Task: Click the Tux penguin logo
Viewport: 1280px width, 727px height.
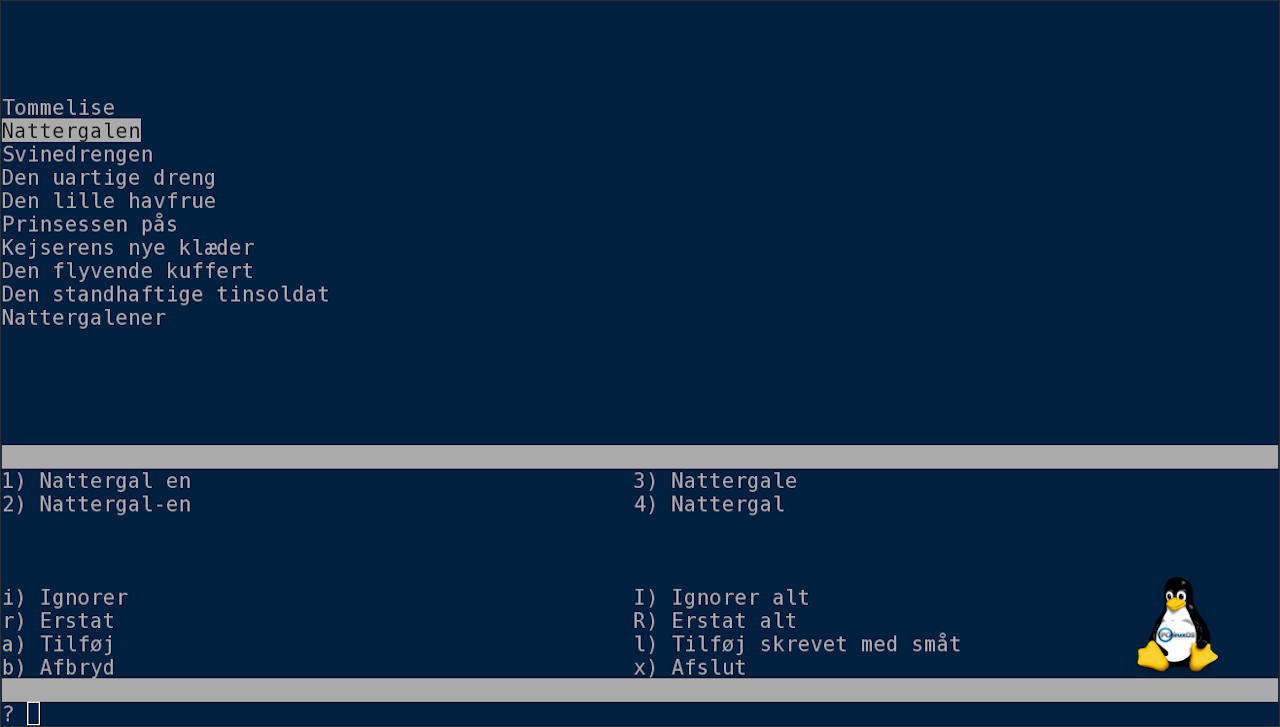Action: pyautogui.click(x=1178, y=625)
